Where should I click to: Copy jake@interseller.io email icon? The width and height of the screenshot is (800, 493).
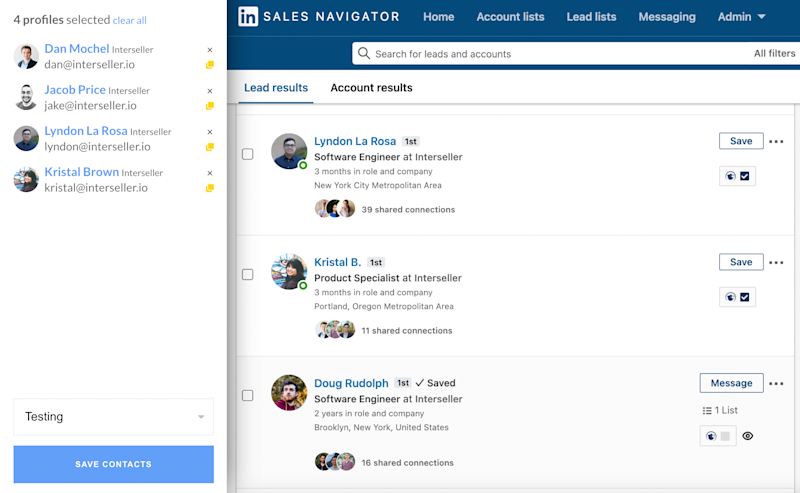coord(210,106)
